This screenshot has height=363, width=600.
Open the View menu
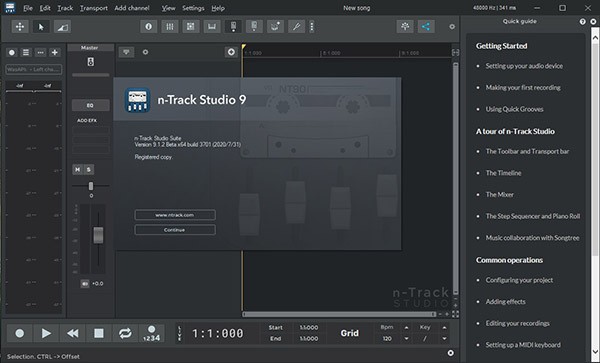click(x=168, y=8)
